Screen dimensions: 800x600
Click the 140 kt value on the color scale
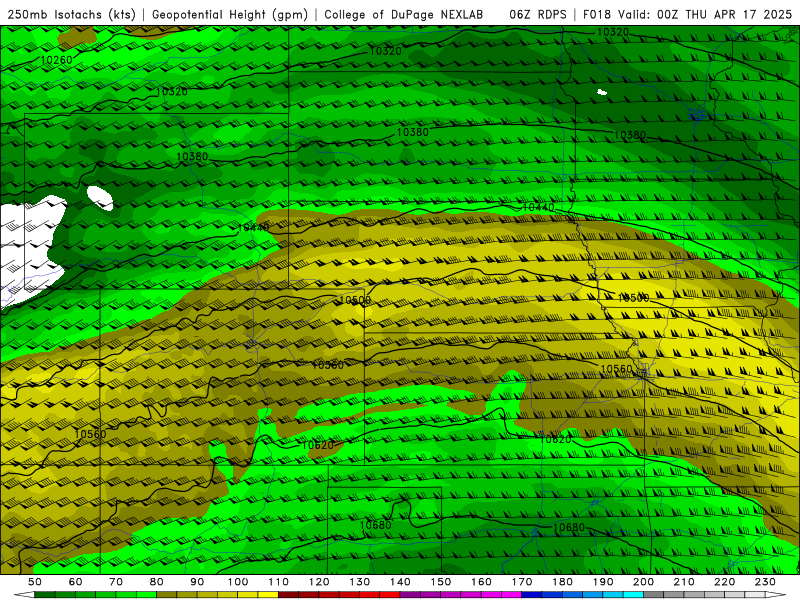(x=401, y=582)
